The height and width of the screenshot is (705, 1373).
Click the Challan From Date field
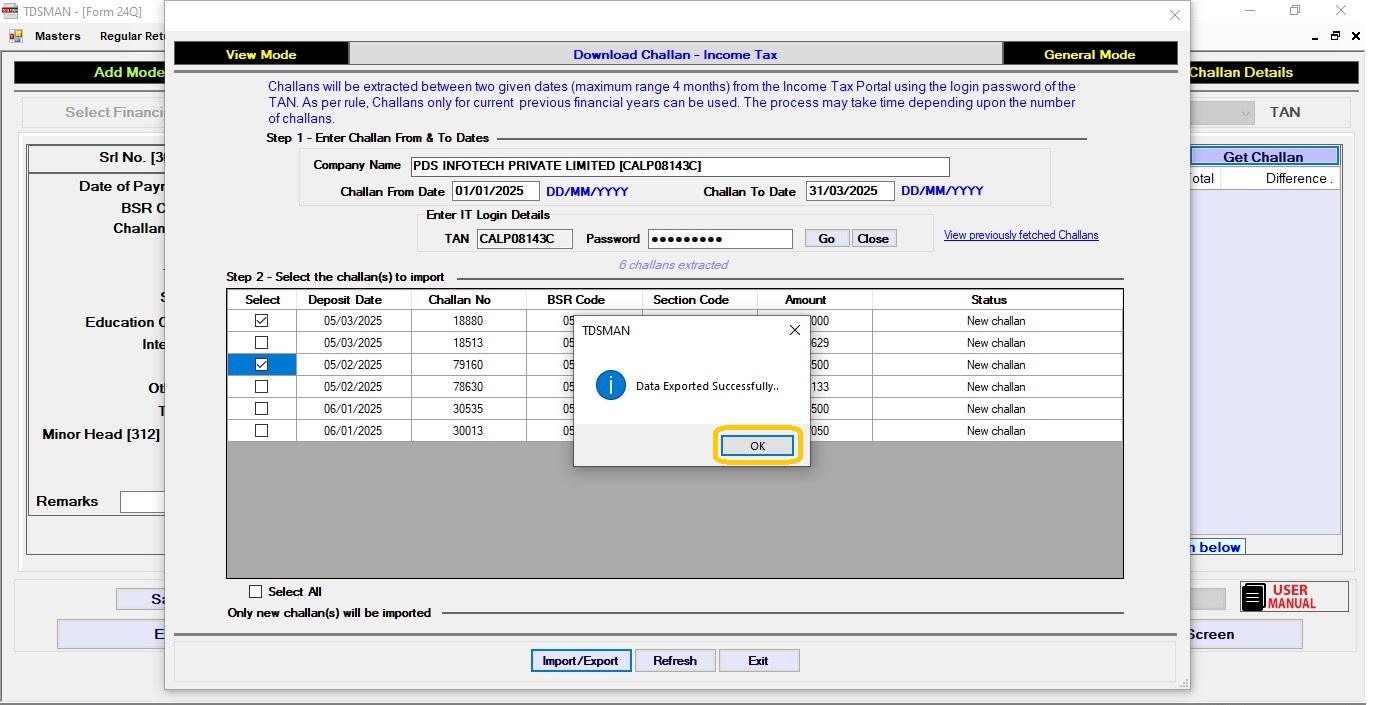point(495,191)
